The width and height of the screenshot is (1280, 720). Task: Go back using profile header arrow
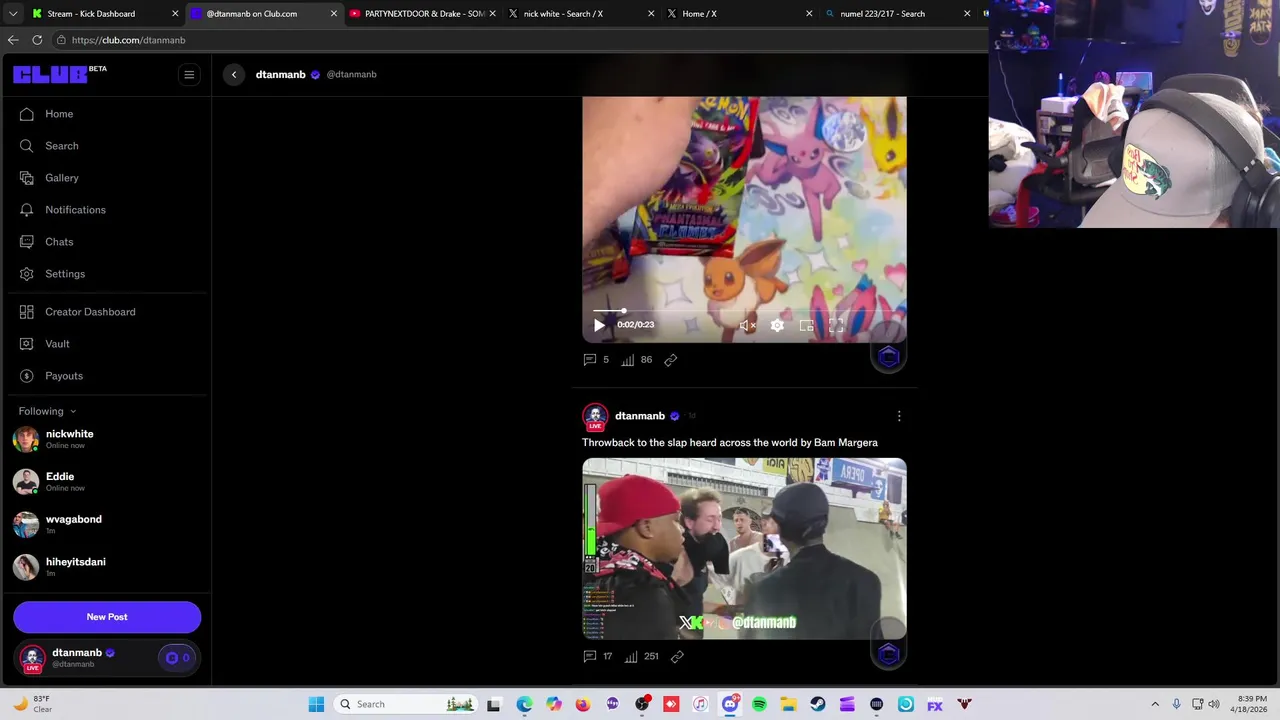pyautogui.click(x=234, y=74)
